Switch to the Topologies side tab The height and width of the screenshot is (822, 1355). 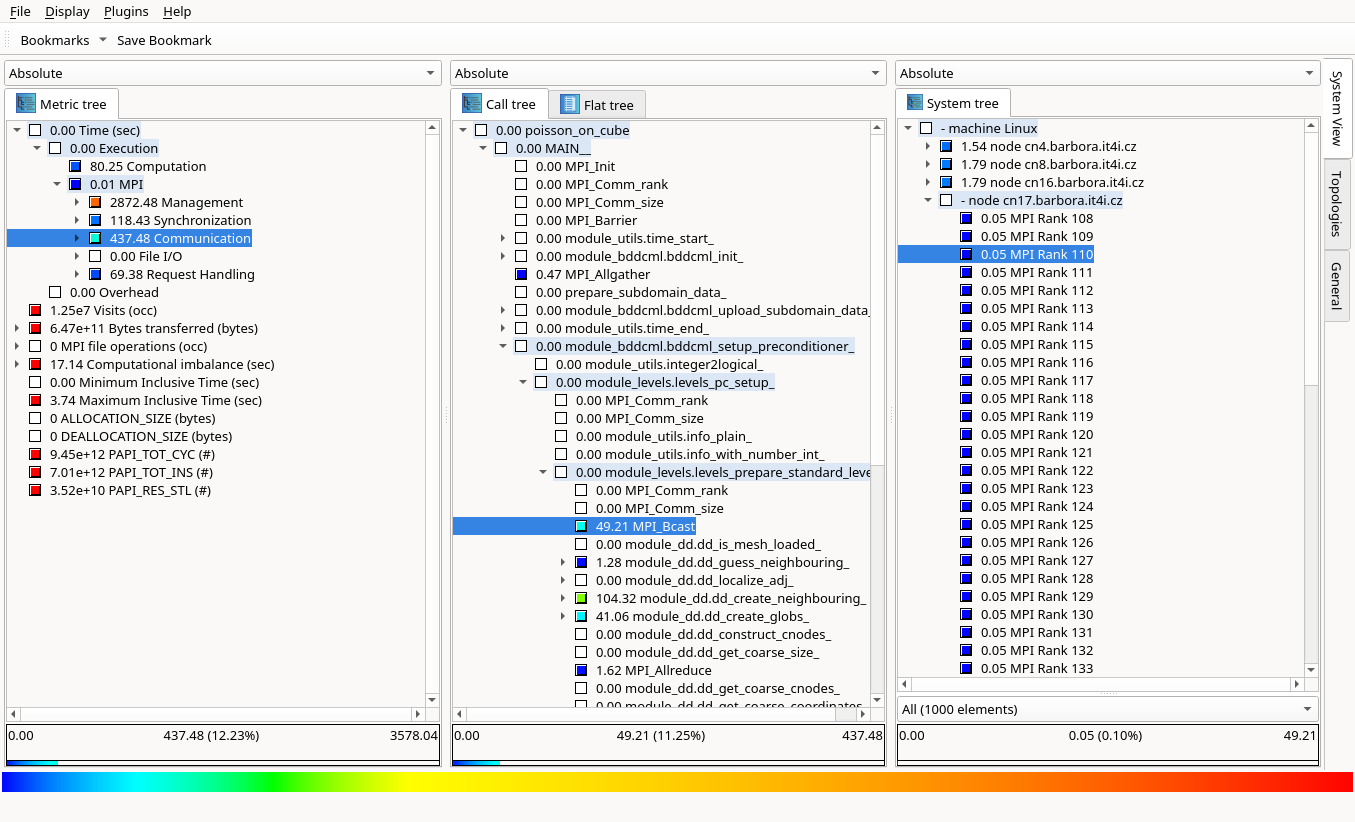pyautogui.click(x=1336, y=204)
